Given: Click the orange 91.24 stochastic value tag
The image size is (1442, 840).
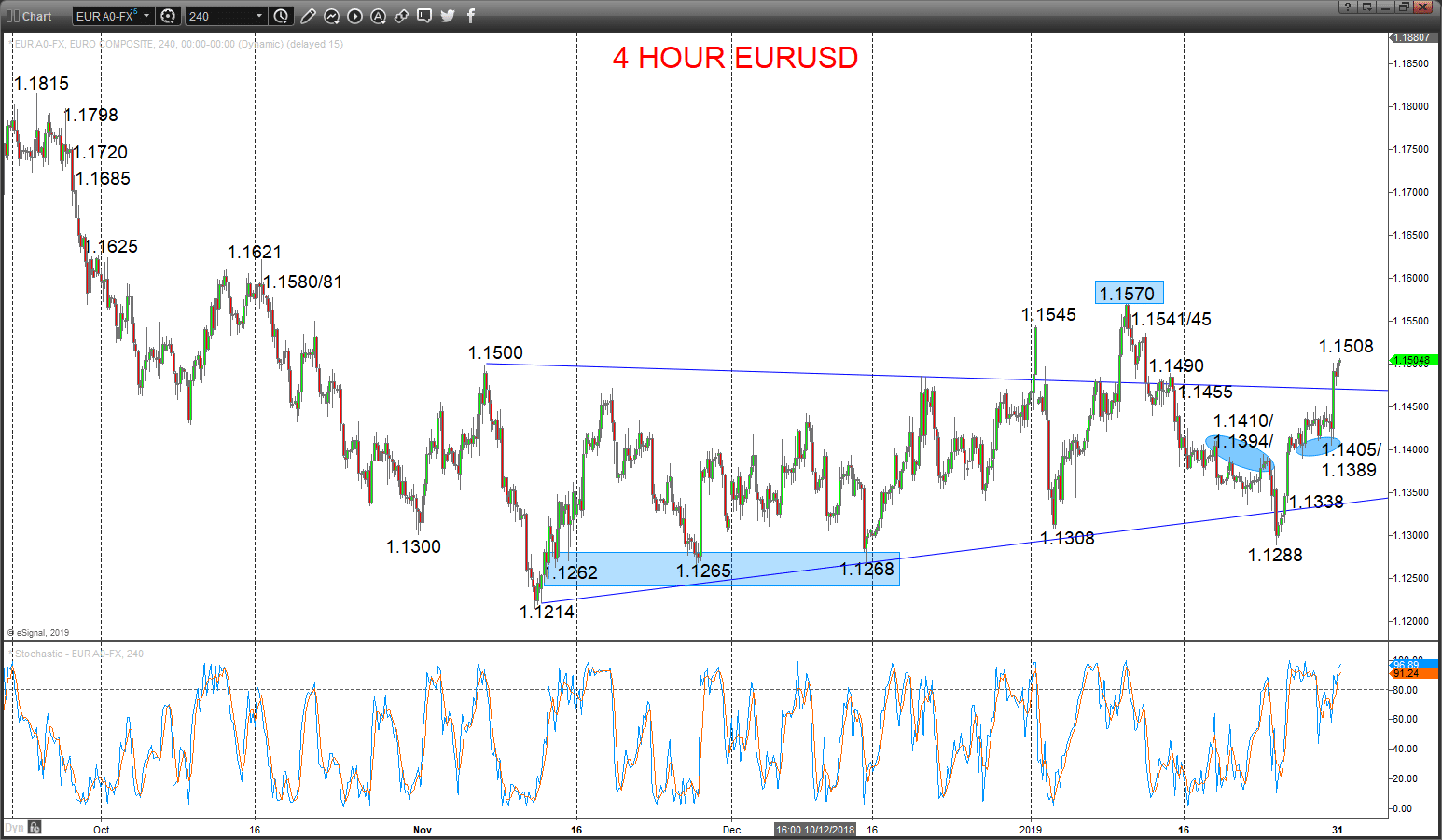Looking at the screenshot, I should (x=1414, y=673).
